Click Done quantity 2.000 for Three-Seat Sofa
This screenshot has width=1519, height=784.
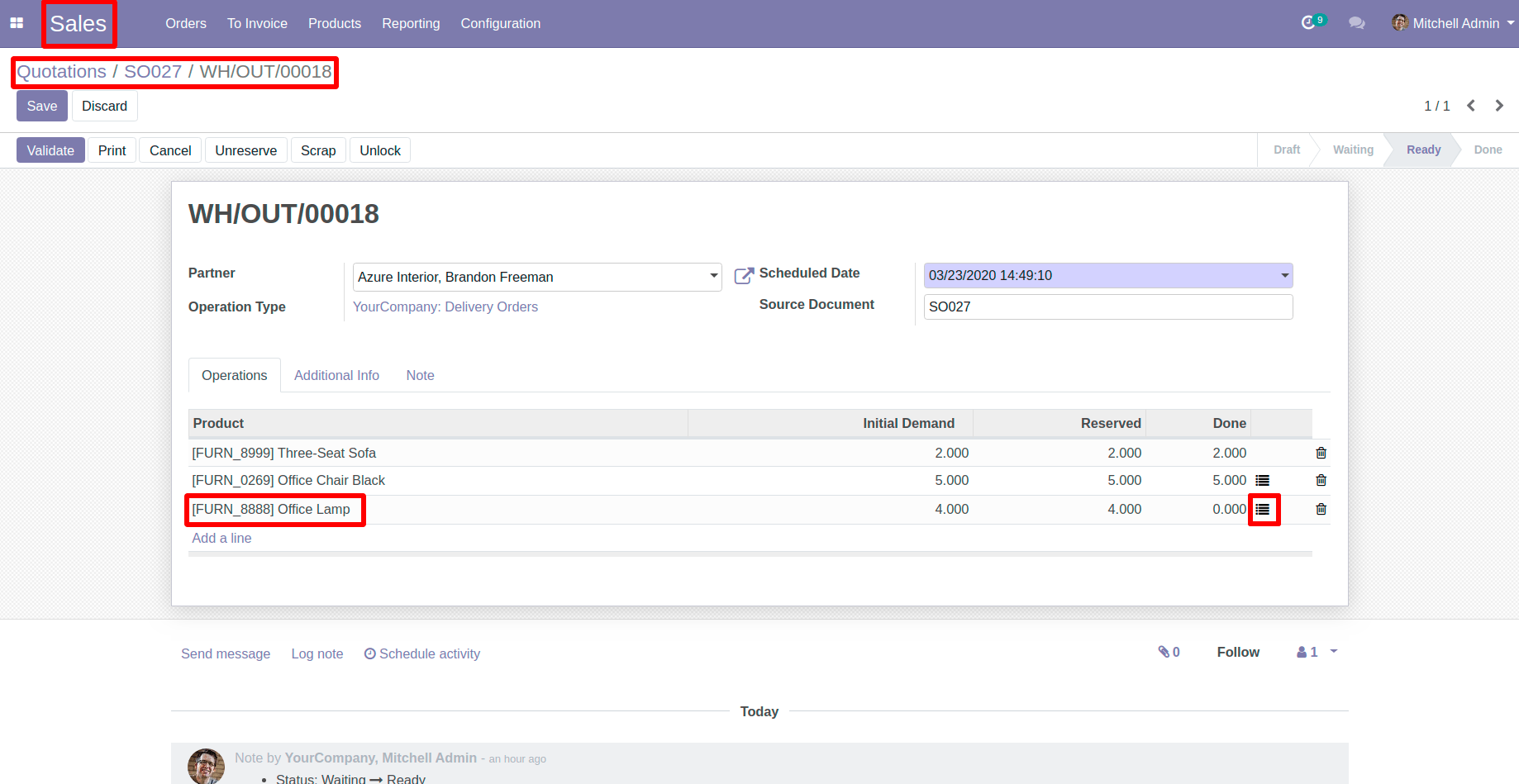click(1229, 453)
